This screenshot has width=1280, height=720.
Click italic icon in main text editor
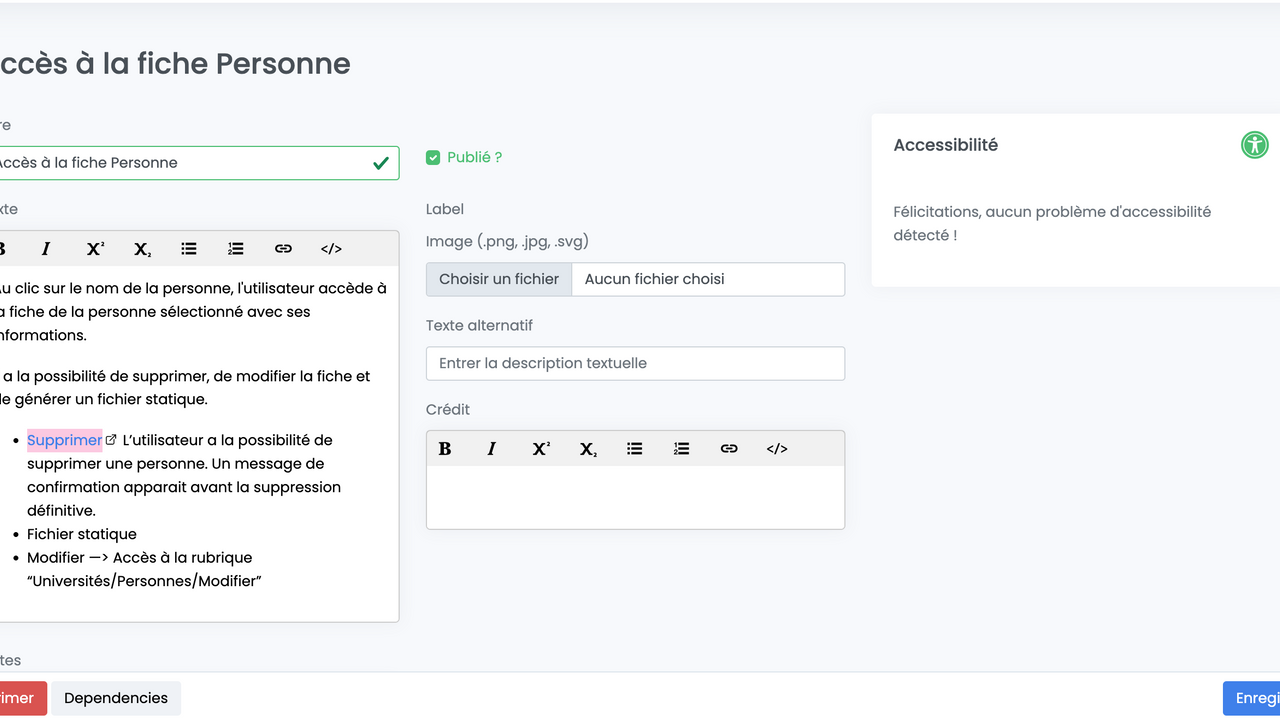[x=46, y=249]
